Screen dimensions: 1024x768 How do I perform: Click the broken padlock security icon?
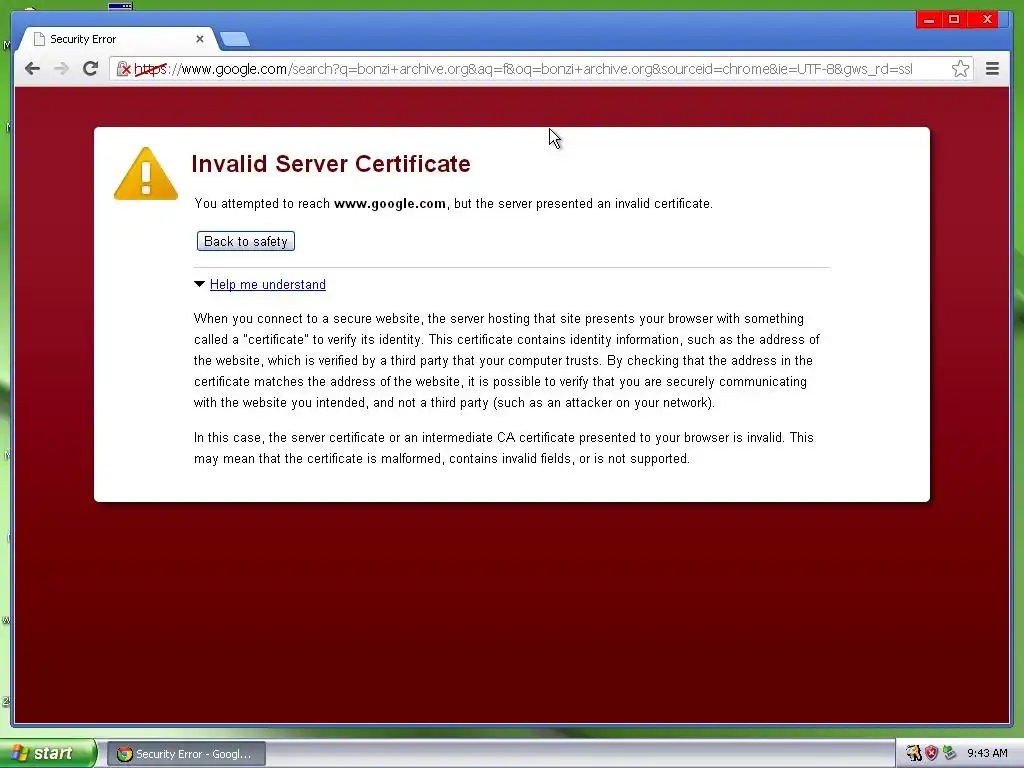tap(123, 69)
